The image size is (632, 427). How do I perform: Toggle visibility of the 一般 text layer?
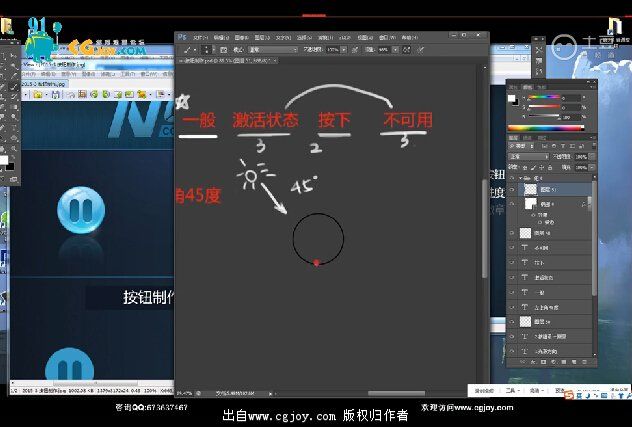(512, 292)
